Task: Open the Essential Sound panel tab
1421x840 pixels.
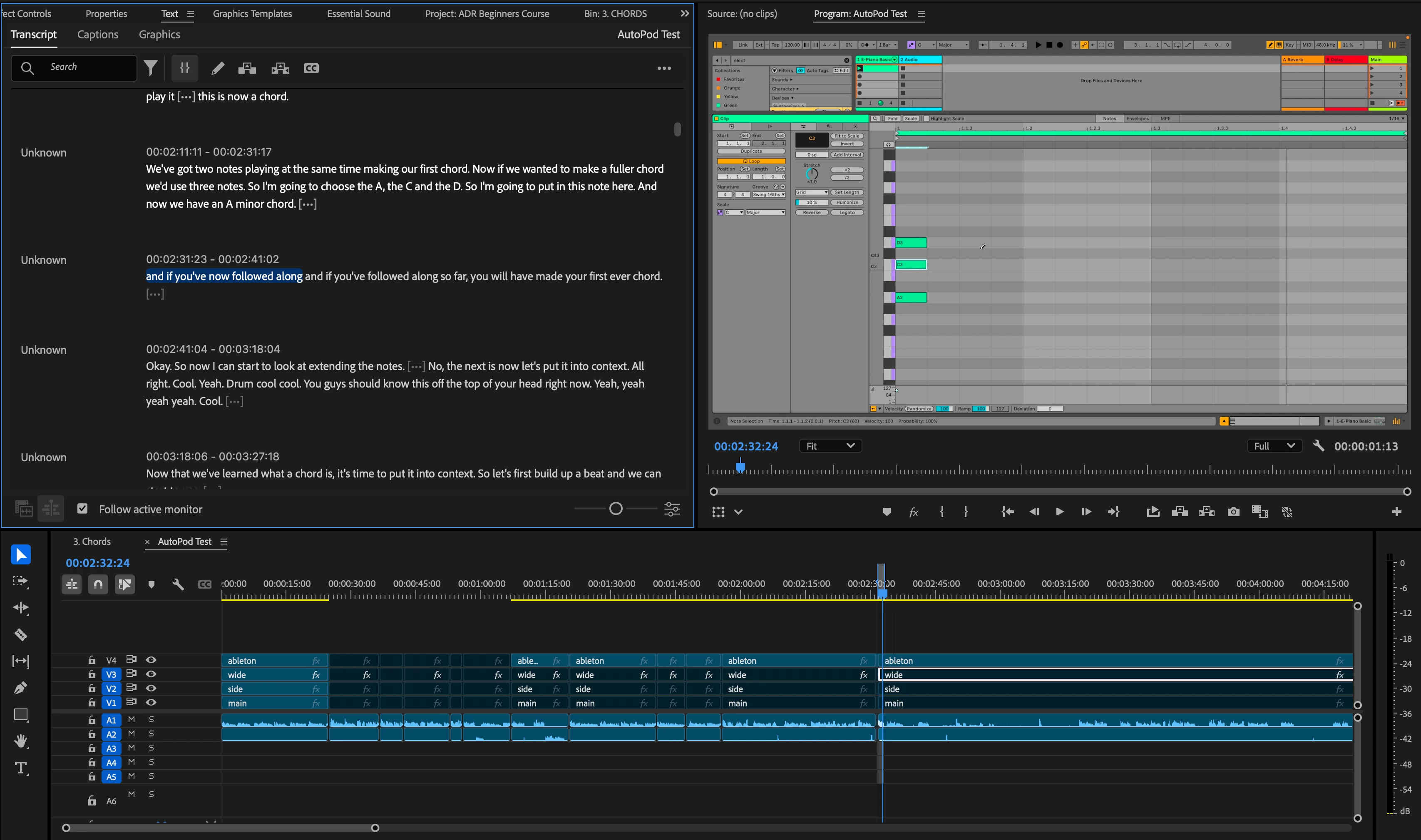Action: click(x=359, y=14)
